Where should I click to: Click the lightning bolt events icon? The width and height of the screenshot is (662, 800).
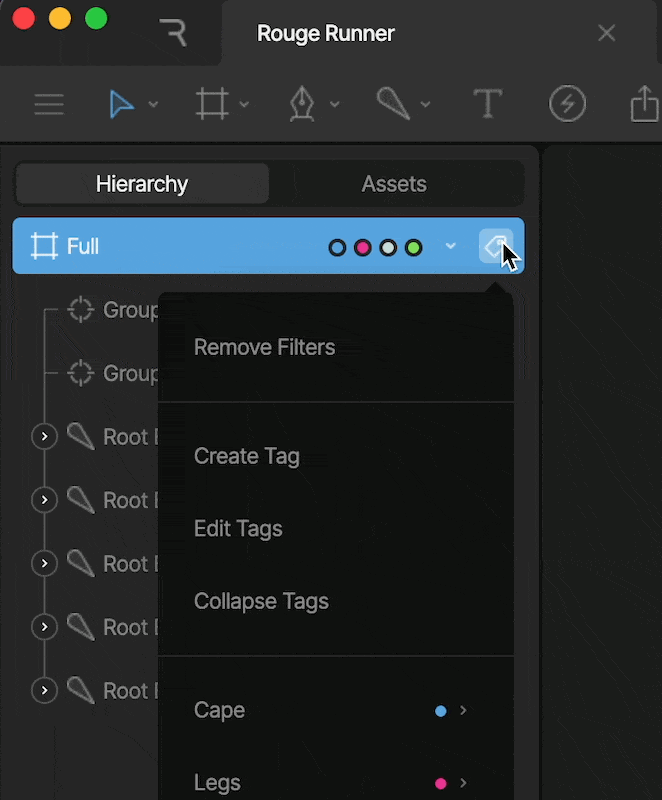567,104
